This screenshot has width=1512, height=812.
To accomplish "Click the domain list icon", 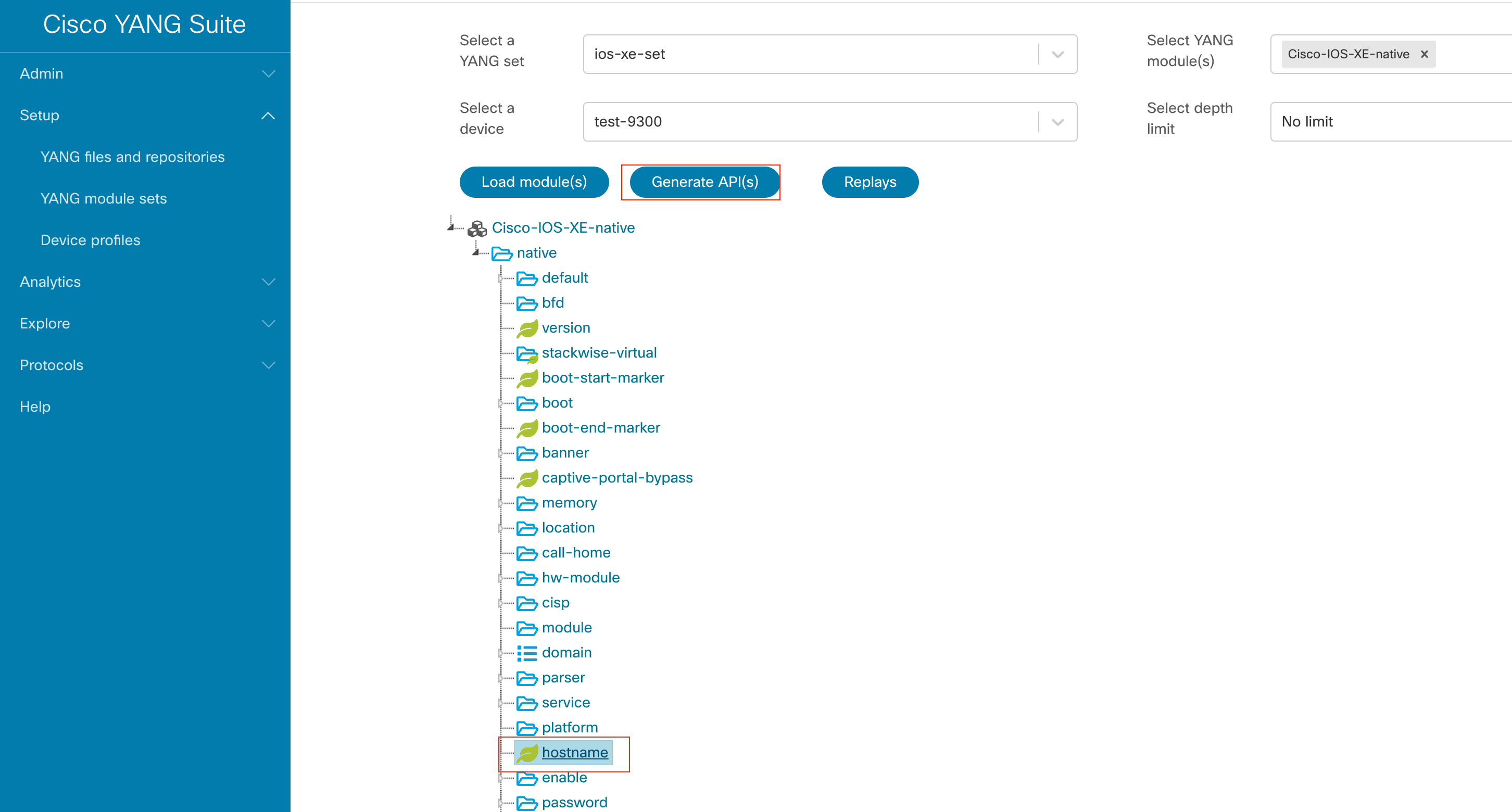I will pos(527,653).
